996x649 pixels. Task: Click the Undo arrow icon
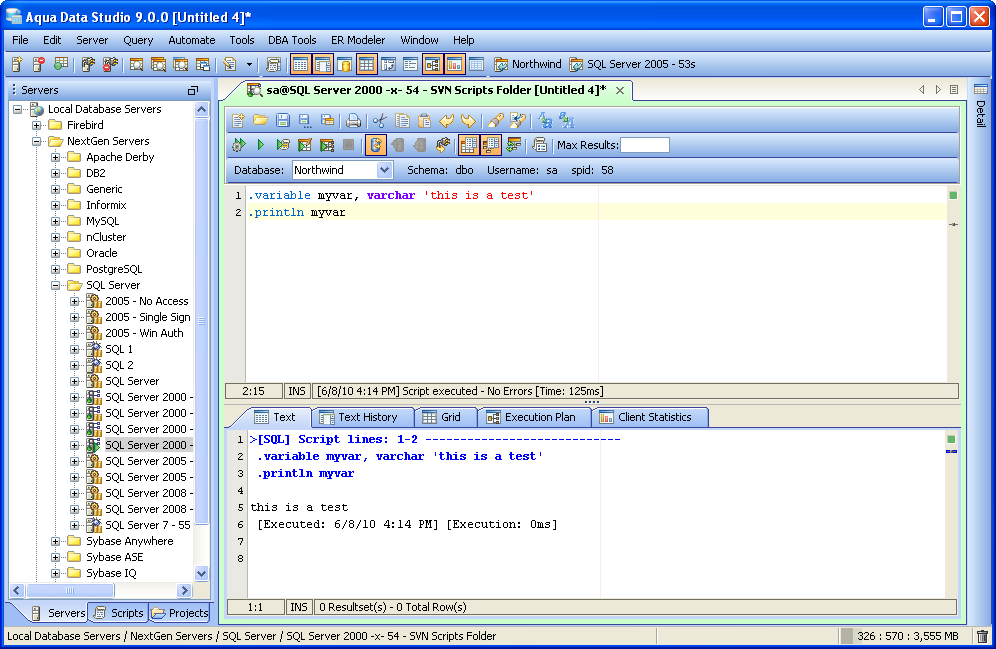click(446, 120)
